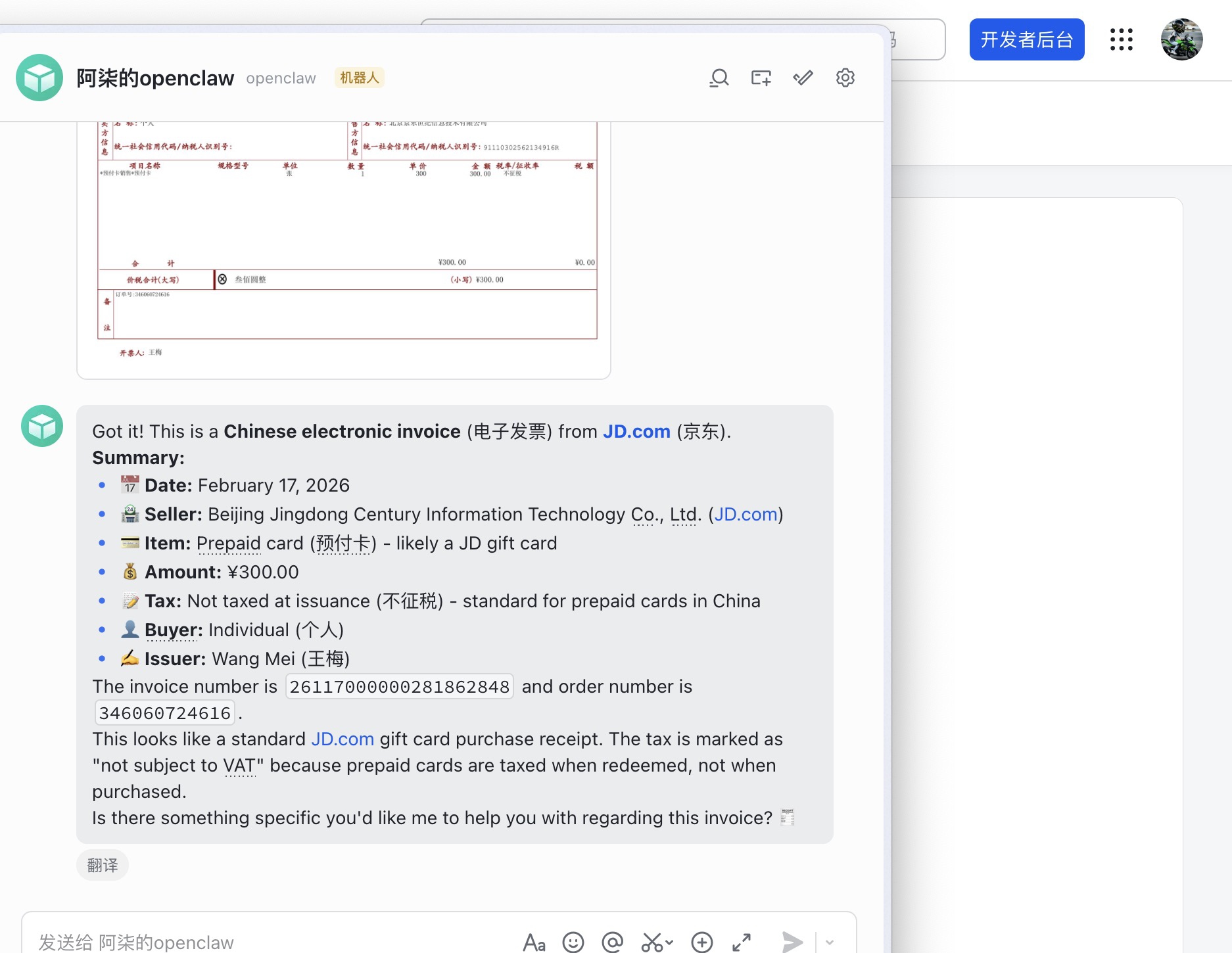Expand the send options dropdown arrow

tap(830, 942)
